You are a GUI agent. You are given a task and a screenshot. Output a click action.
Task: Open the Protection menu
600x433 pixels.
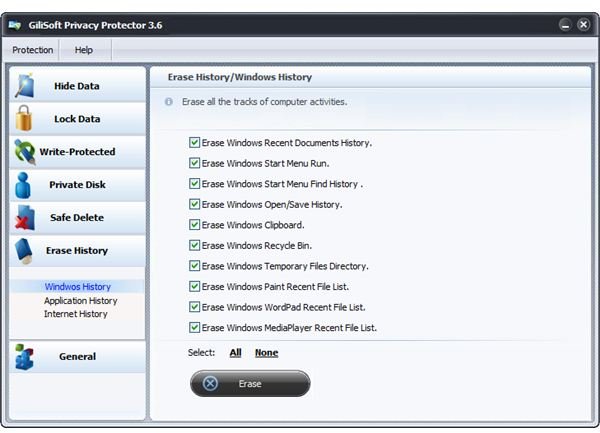pyautogui.click(x=33, y=50)
